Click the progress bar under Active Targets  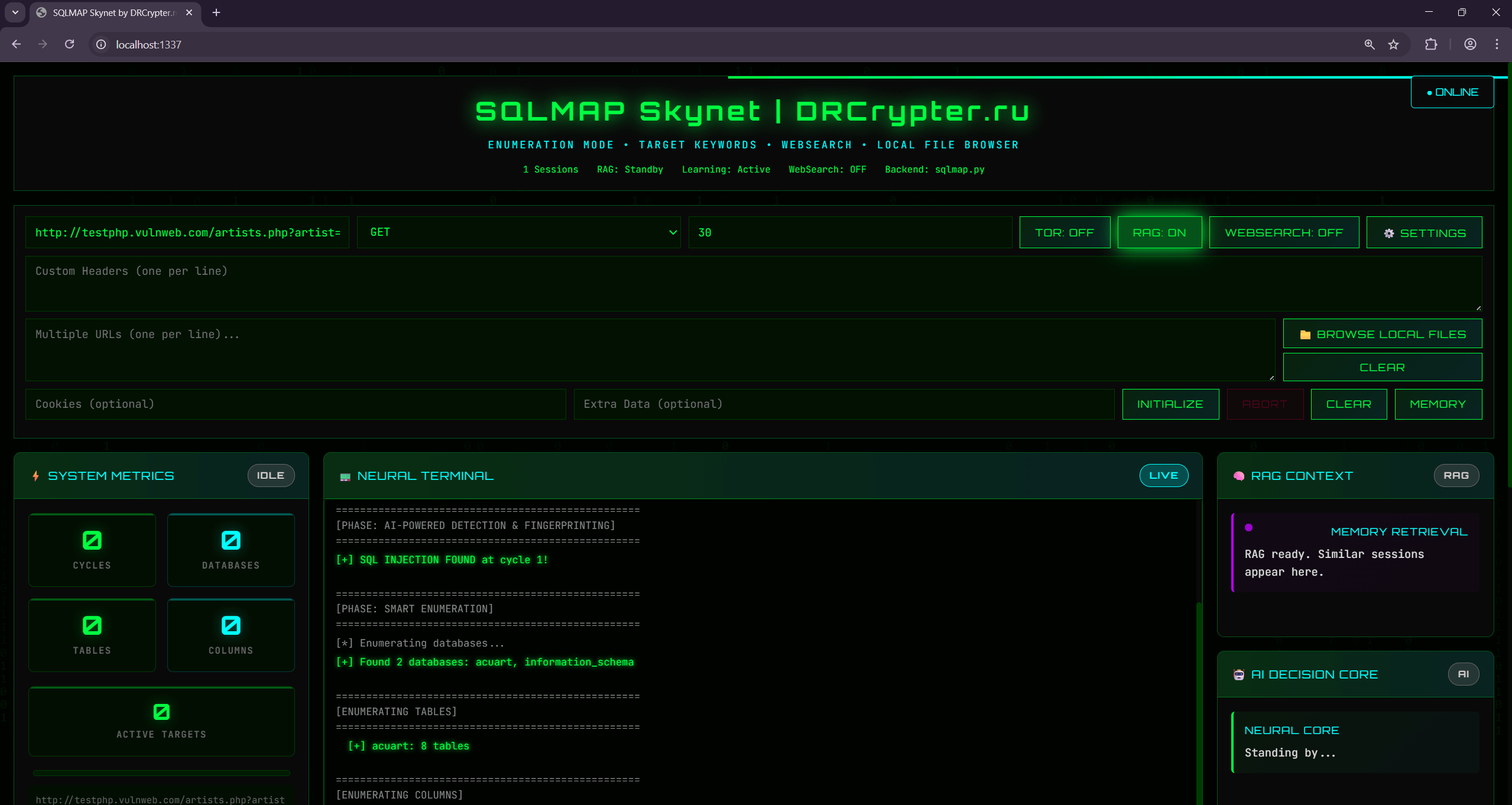point(161,772)
